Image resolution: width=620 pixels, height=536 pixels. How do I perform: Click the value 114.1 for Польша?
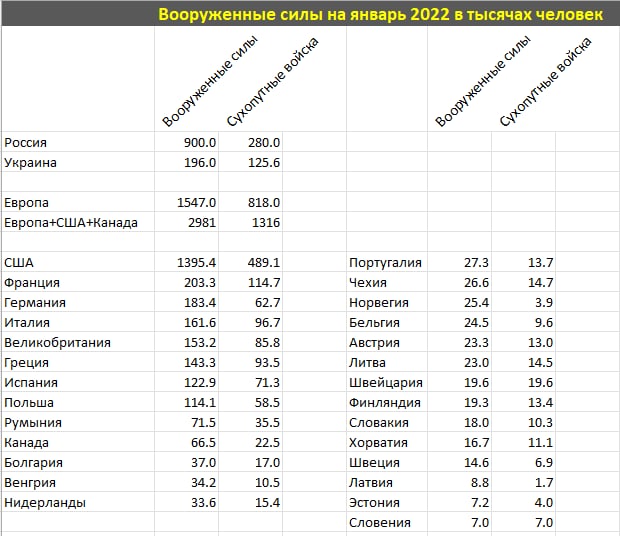tap(200, 402)
